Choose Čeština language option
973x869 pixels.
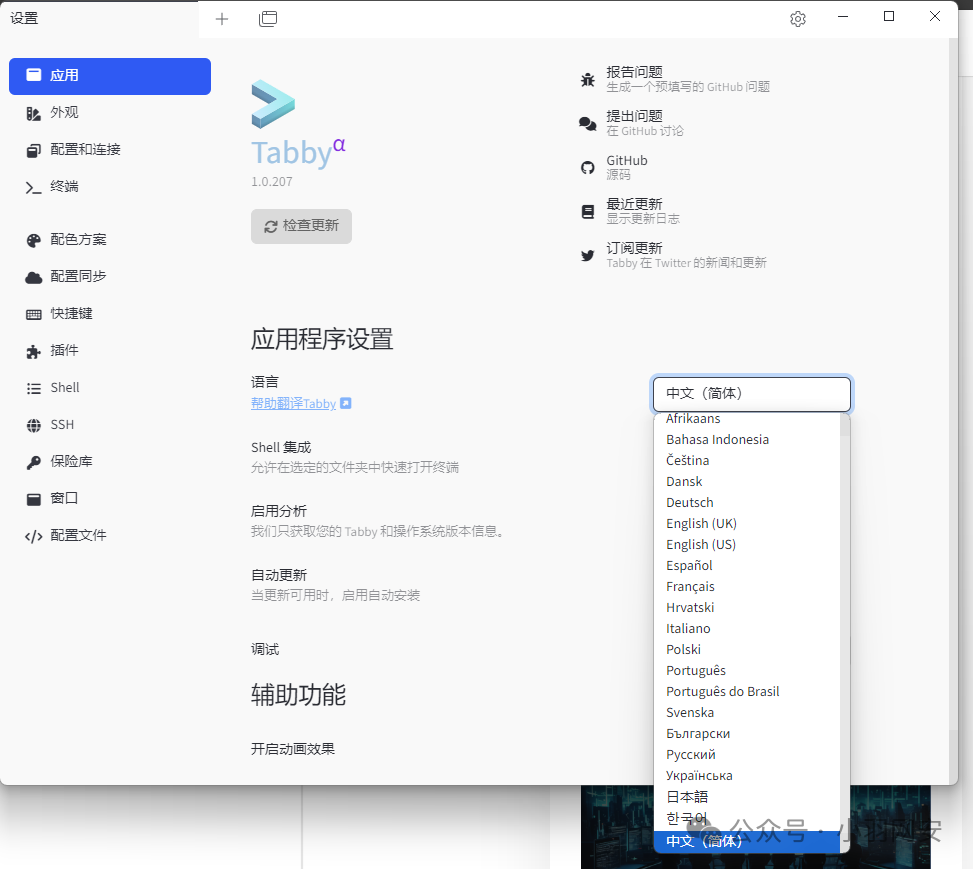747,461
